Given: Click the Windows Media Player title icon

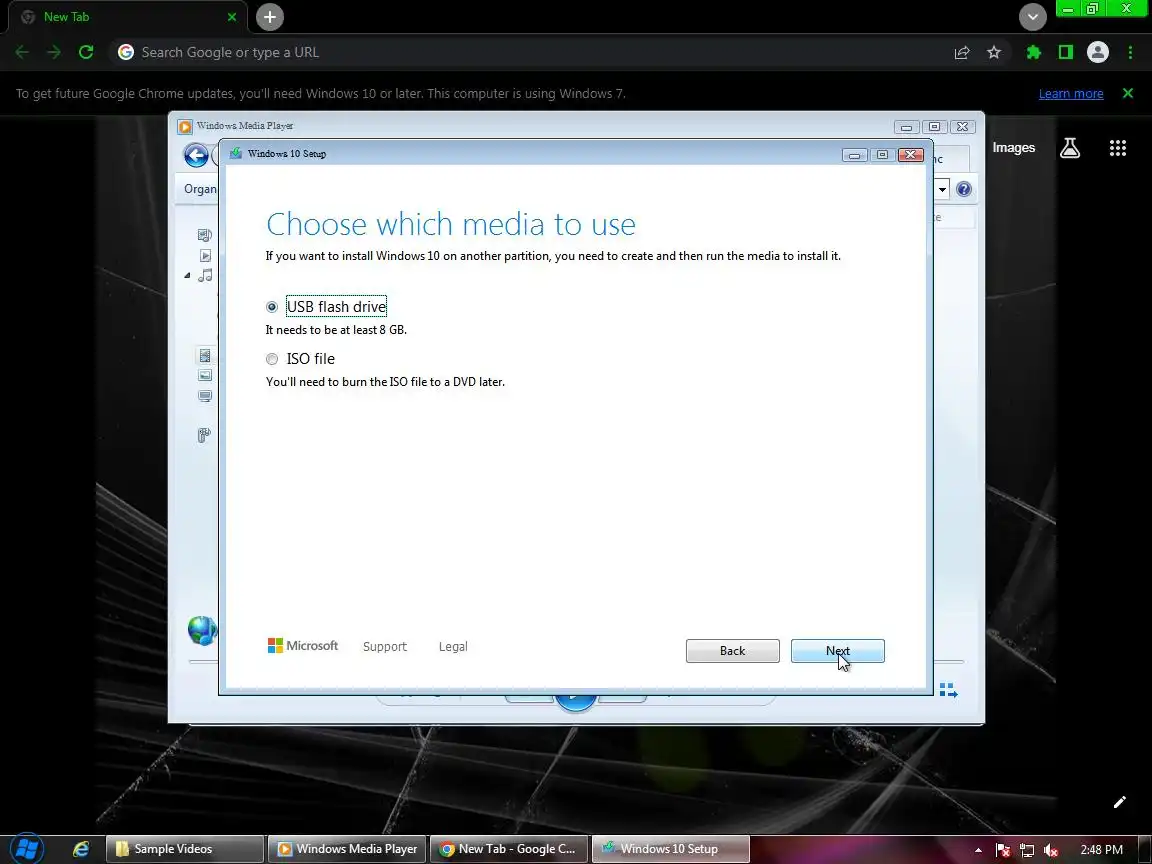Looking at the screenshot, I should (185, 126).
